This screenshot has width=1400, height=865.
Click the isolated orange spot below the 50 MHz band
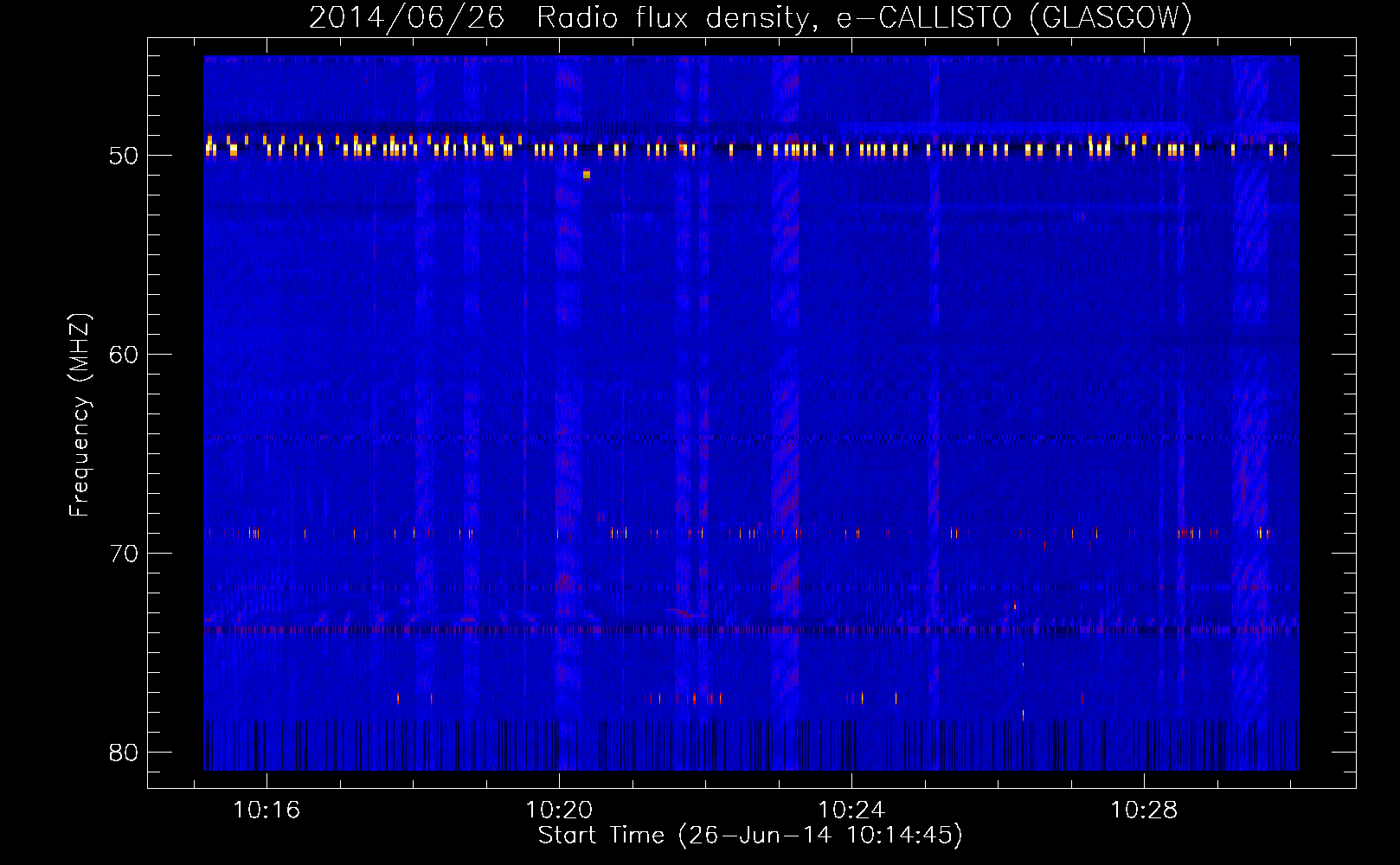[x=587, y=175]
